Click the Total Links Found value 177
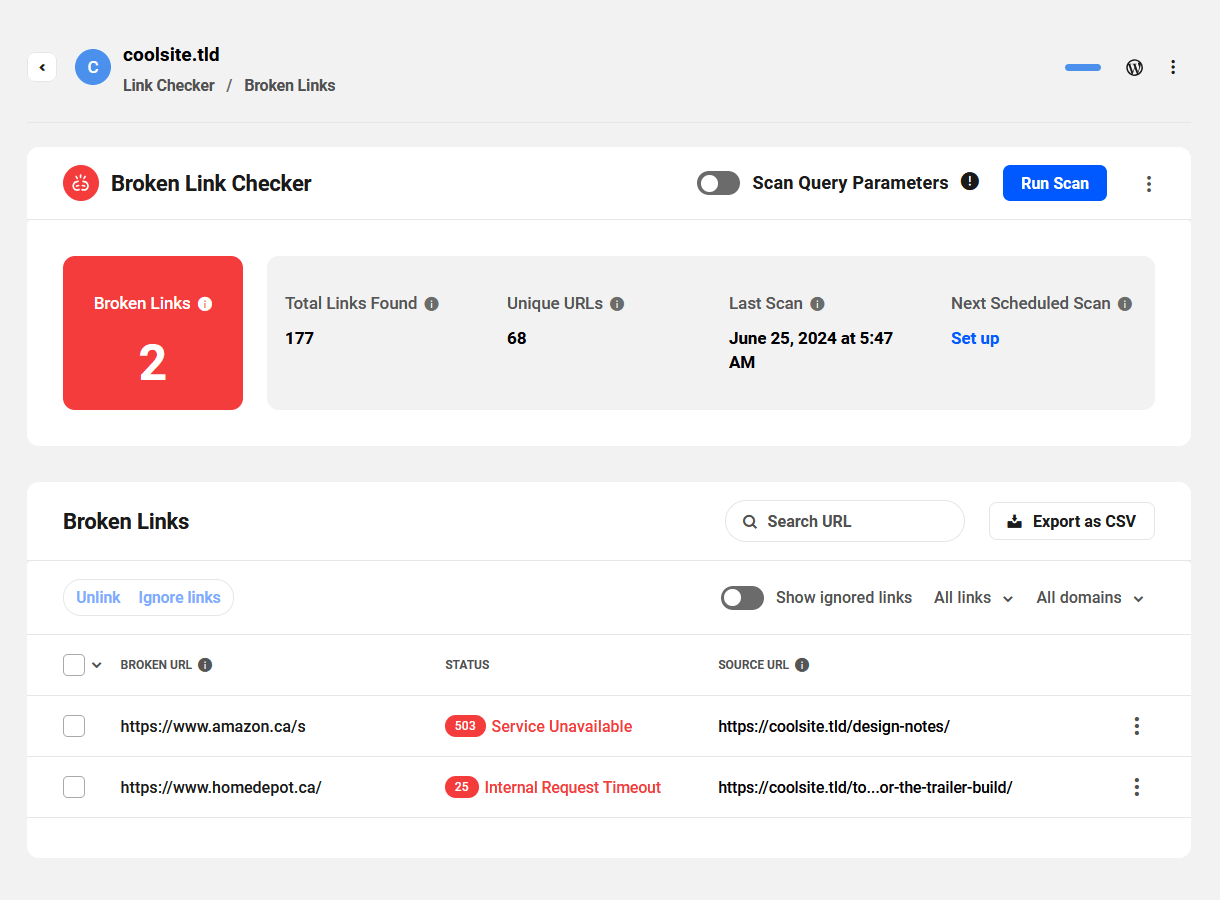The height and width of the screenshot is (900, 1220). point(299,338)
